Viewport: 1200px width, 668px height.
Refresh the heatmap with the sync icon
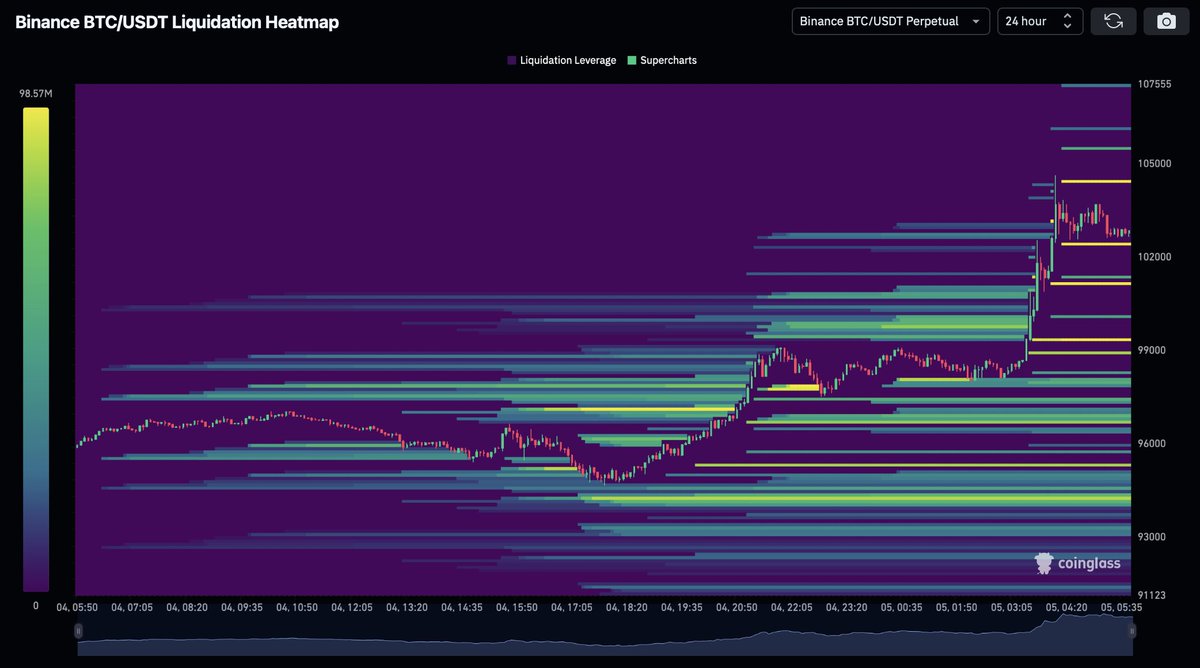(1113, 21)
